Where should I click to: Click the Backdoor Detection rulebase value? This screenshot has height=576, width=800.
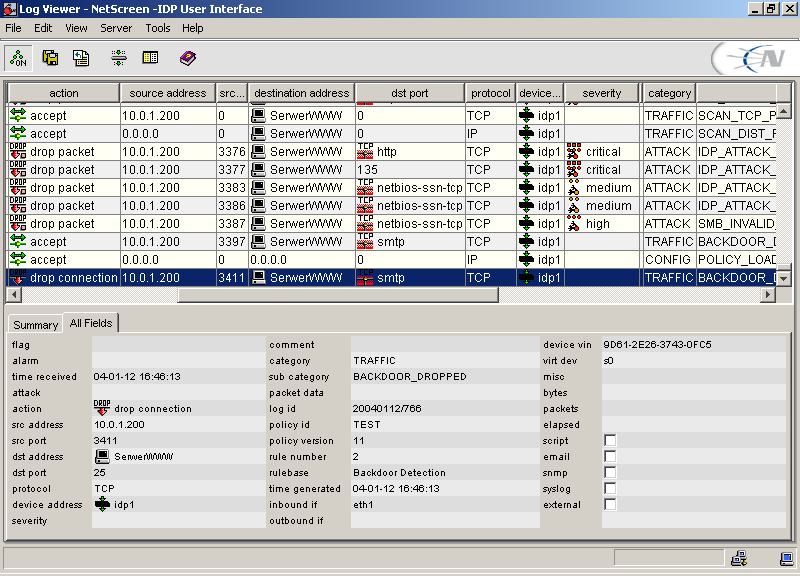click(x=399, y=472)
